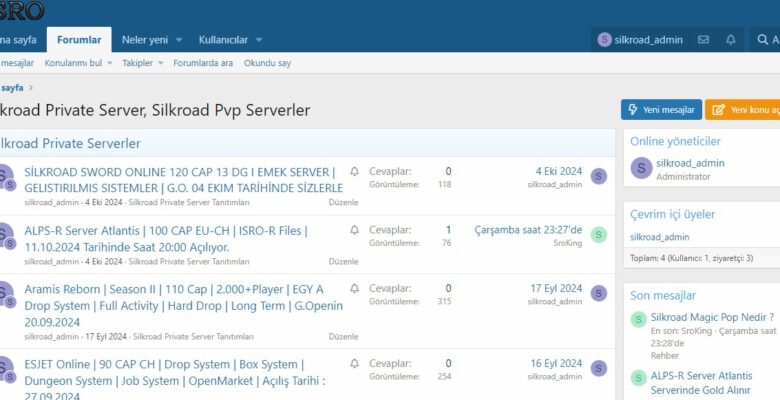
Task: Click Düzenle on Aramis Reborn thread
Action: (343, 336)
